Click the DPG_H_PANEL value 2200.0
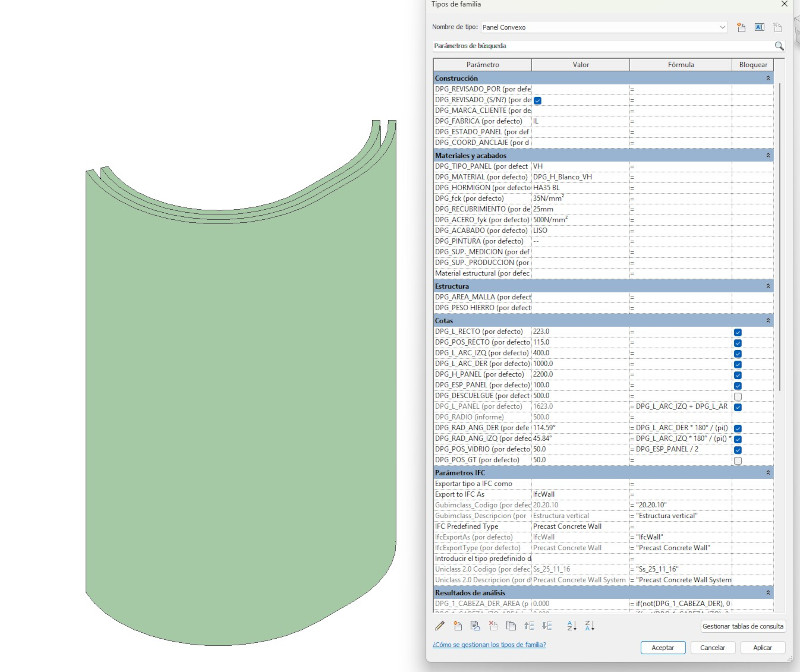This screenshot has height=672, width=800. tap(581, 375)
